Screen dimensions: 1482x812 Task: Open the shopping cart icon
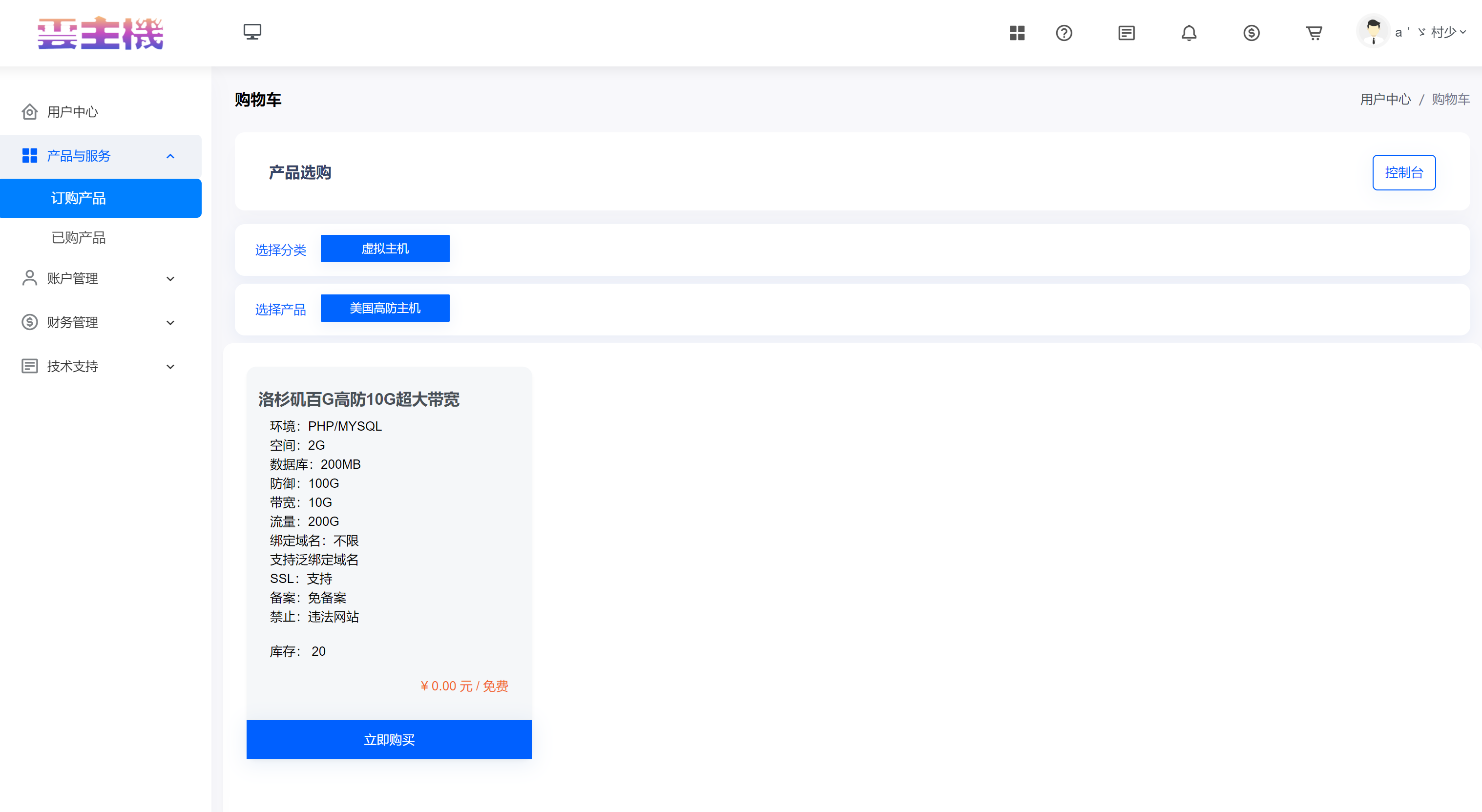coord(1314,33)
